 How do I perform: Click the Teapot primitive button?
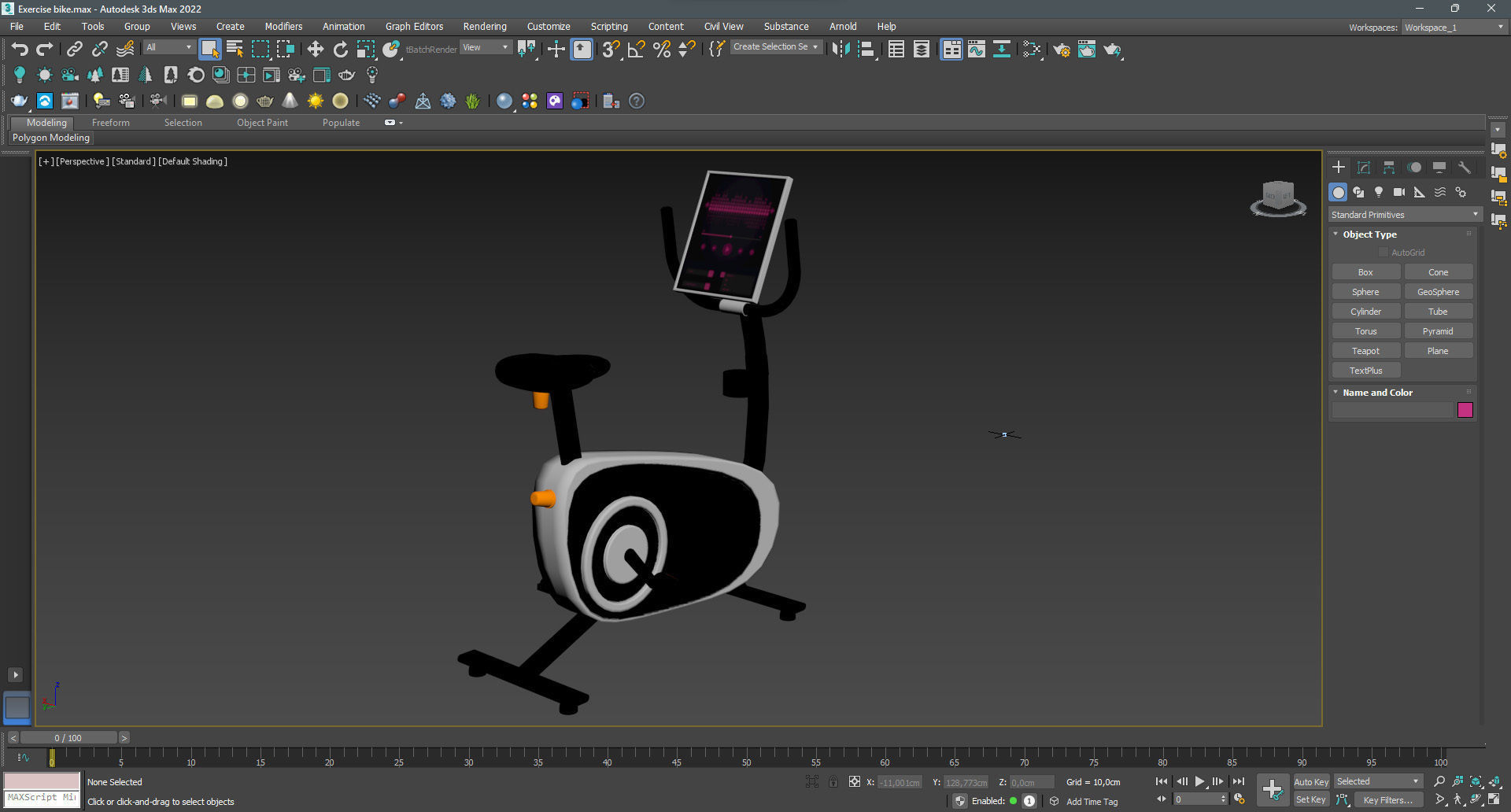coord(1365,351)
